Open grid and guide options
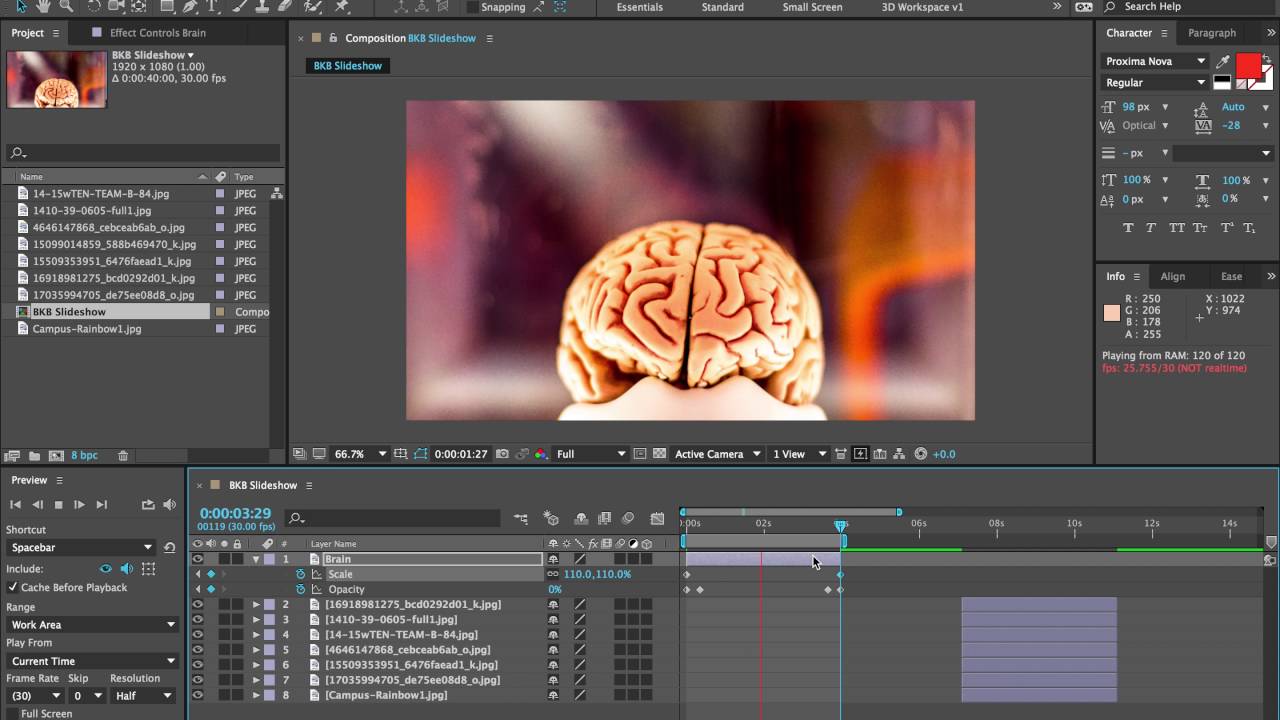 401,454
